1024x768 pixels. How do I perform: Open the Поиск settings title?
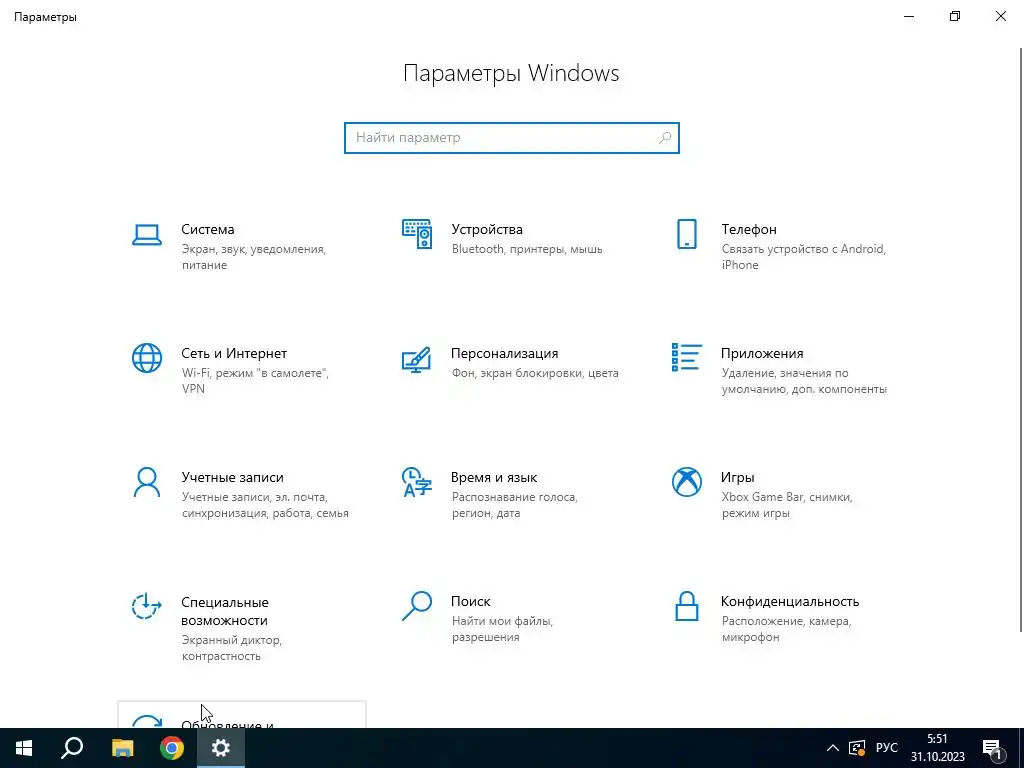point(470,601)
